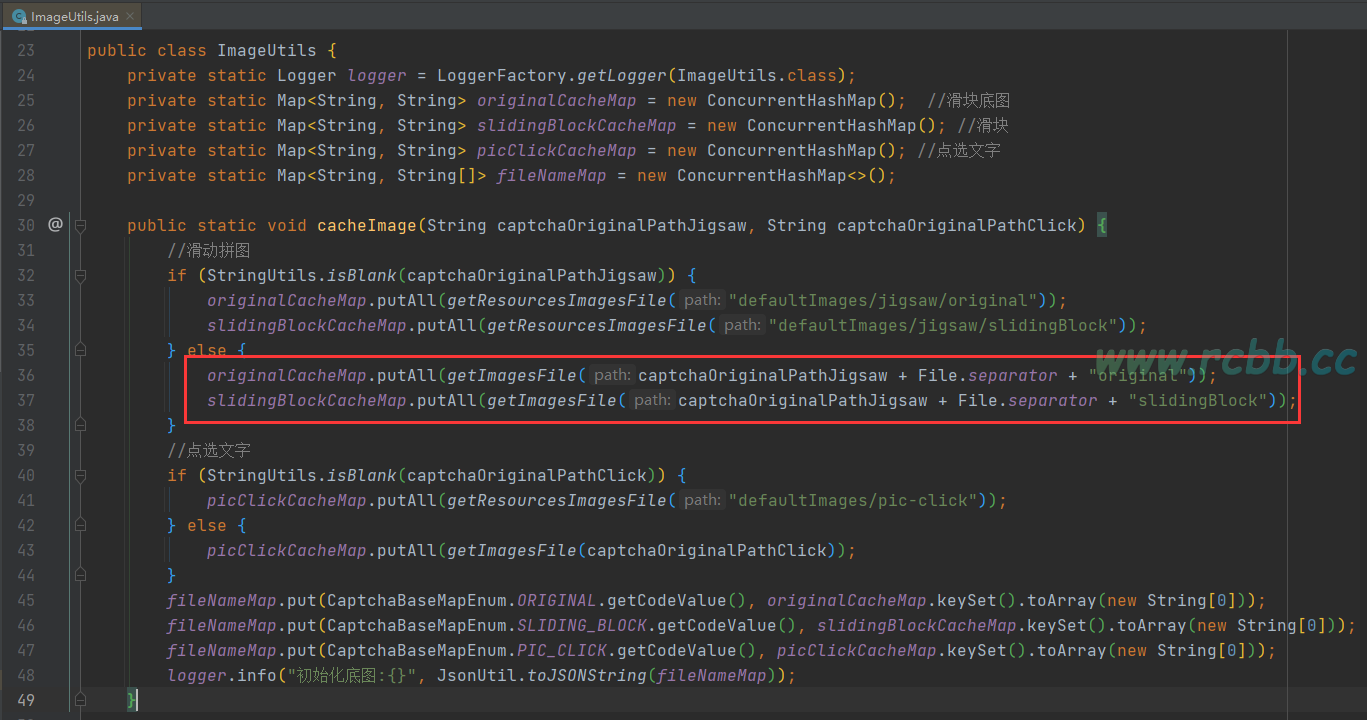Click picClickCacheMap declaration on line 27
The width and height of the screenshot is (1367, 720).
coord(557,150)
